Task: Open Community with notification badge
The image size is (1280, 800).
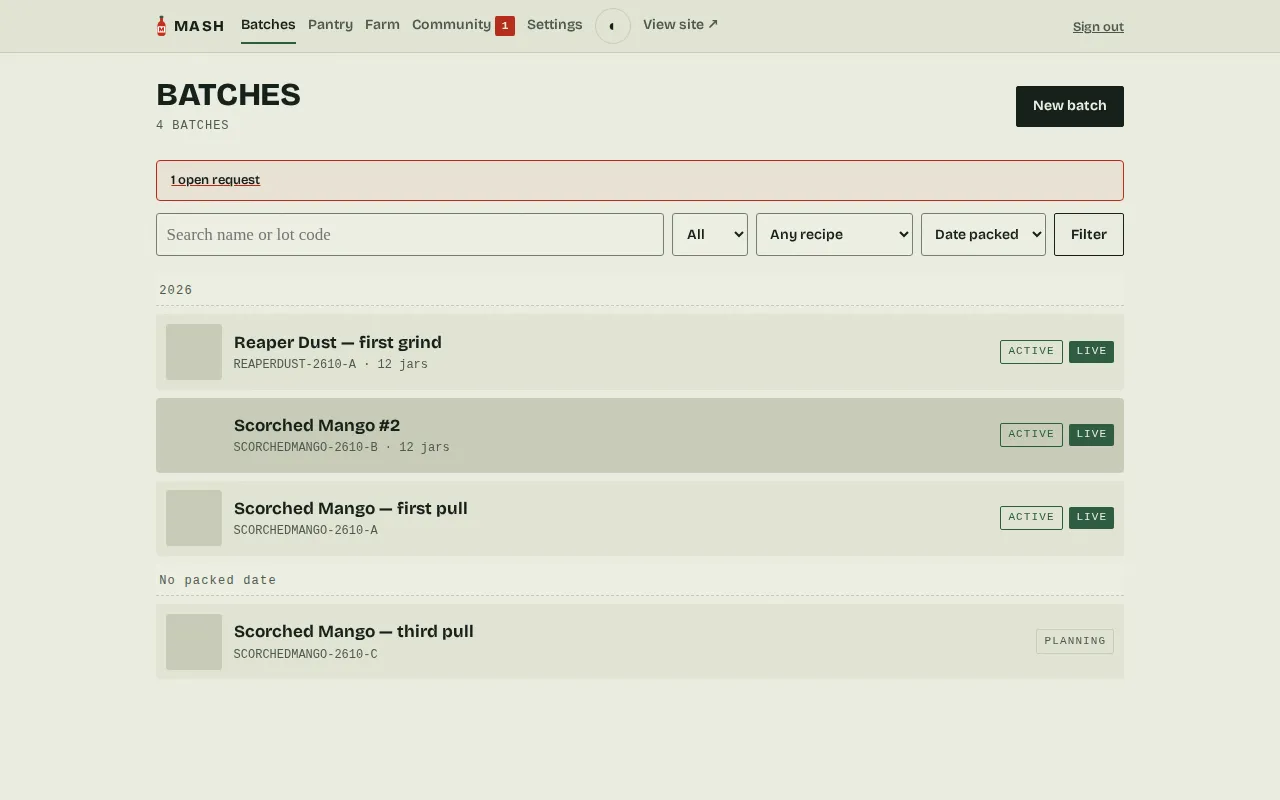Action: tap(463, 25)
